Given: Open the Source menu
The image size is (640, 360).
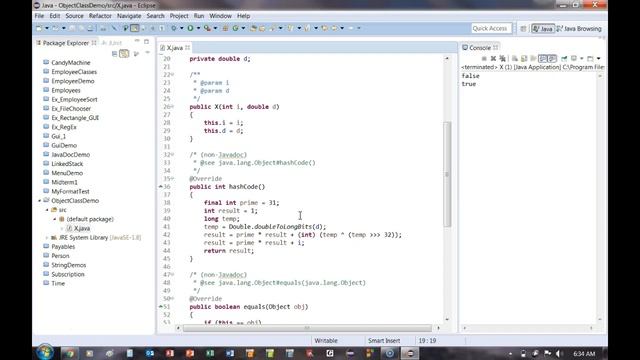Looking at the screenshot, I should click(74, 16).
